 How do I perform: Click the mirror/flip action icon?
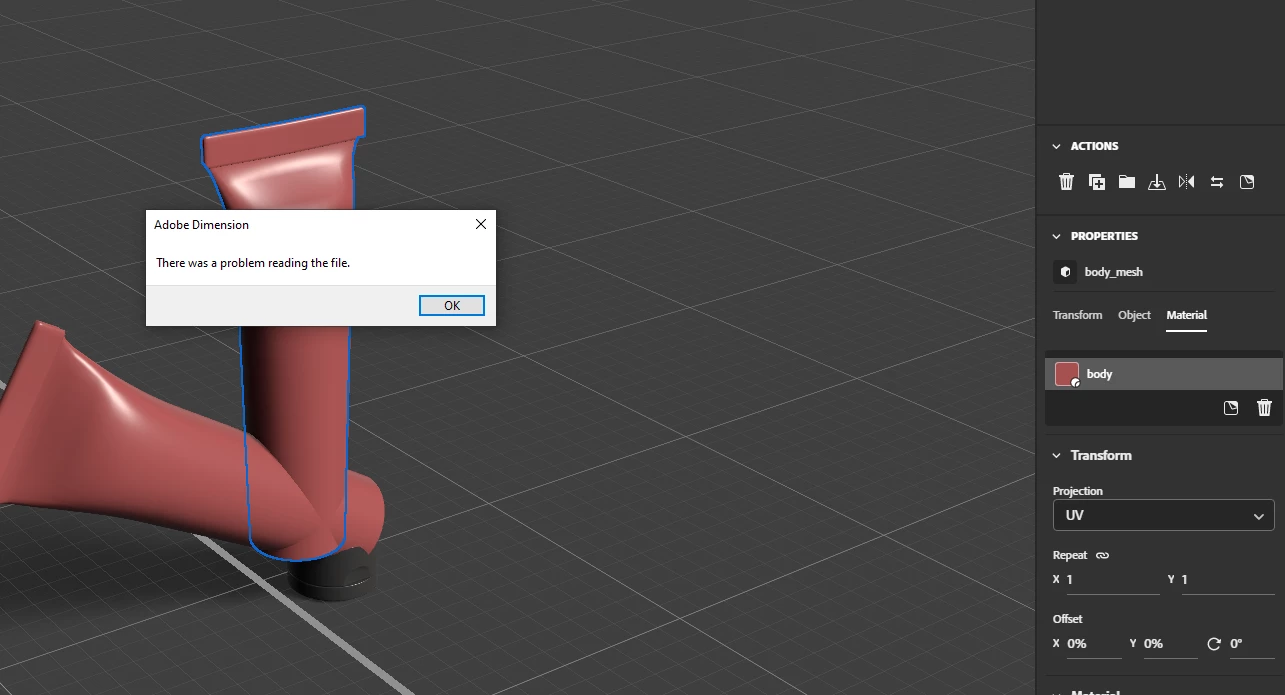pyautogui.click(x=1187, y=182)
